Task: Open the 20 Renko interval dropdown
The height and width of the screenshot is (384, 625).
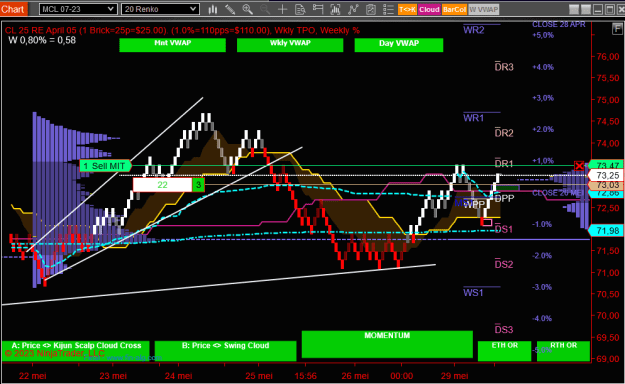Action: coord(160,9)
